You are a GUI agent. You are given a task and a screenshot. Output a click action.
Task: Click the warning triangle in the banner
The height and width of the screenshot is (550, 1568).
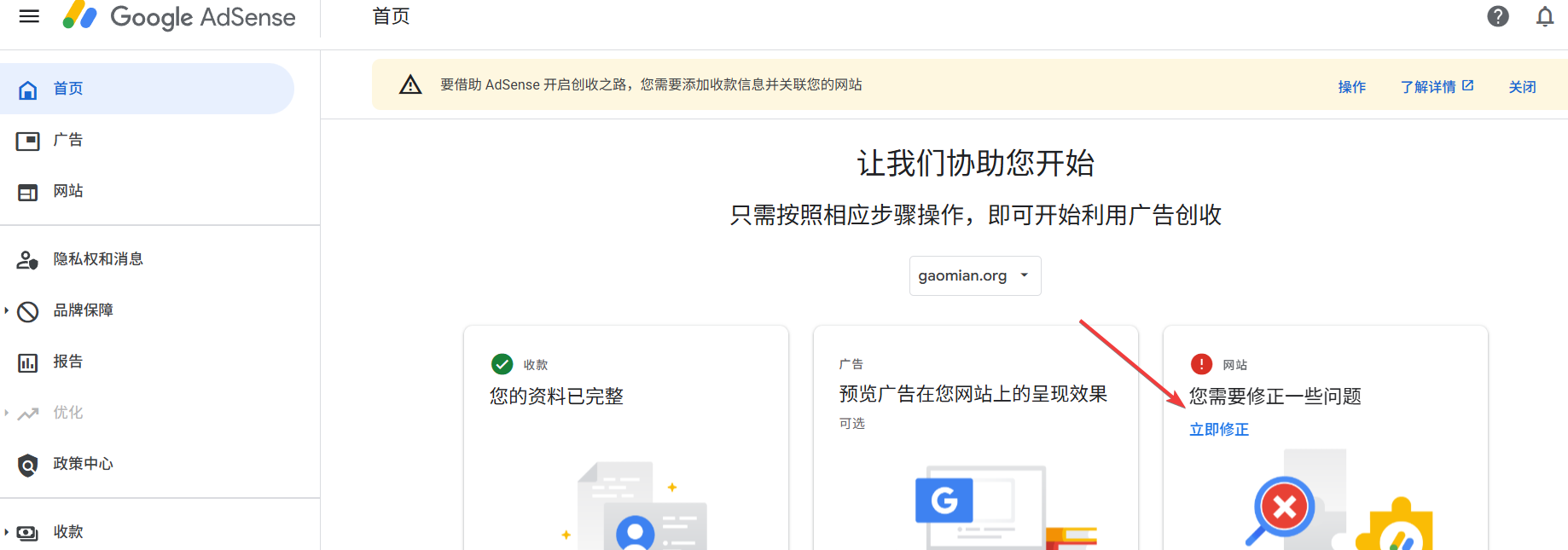click(410, 84)
